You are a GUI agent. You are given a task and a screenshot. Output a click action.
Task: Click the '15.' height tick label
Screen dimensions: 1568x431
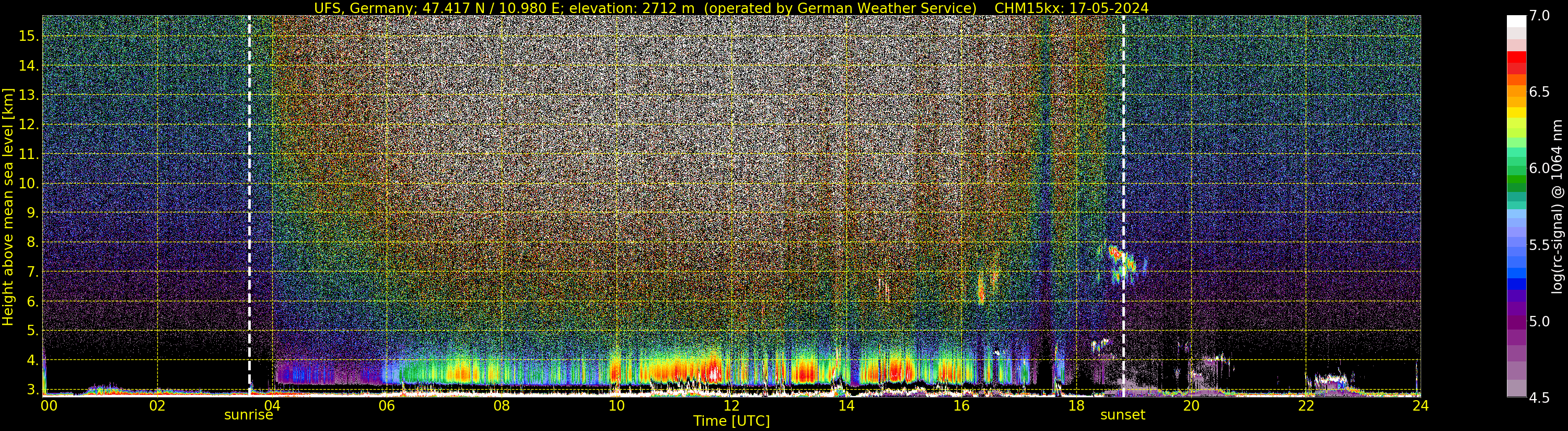(29, 37)
